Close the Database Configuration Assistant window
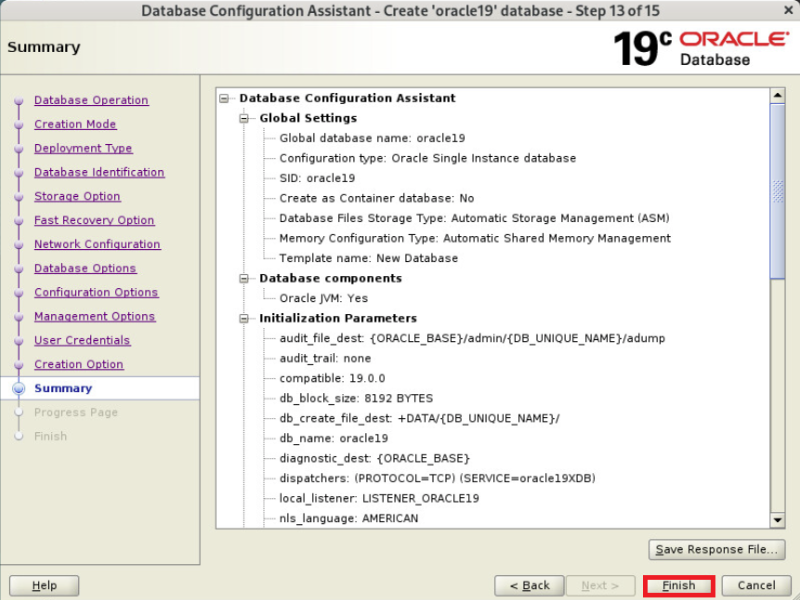 (x=788, y=10)
